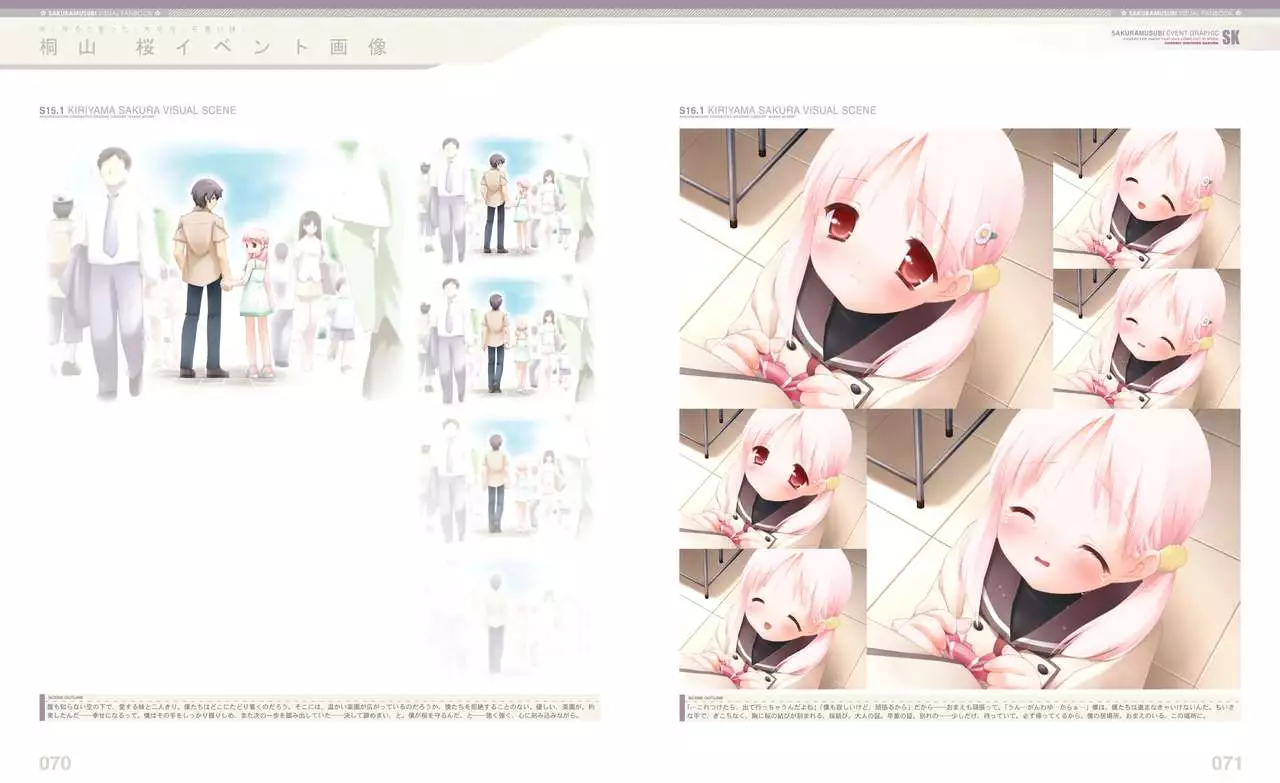Image resolution: width=1280 pixels, height=783 pixels.
Task: Open the small S16.1 laughing image below small red-eyed one
Action: pyautogui.click(x=773, y=618)
